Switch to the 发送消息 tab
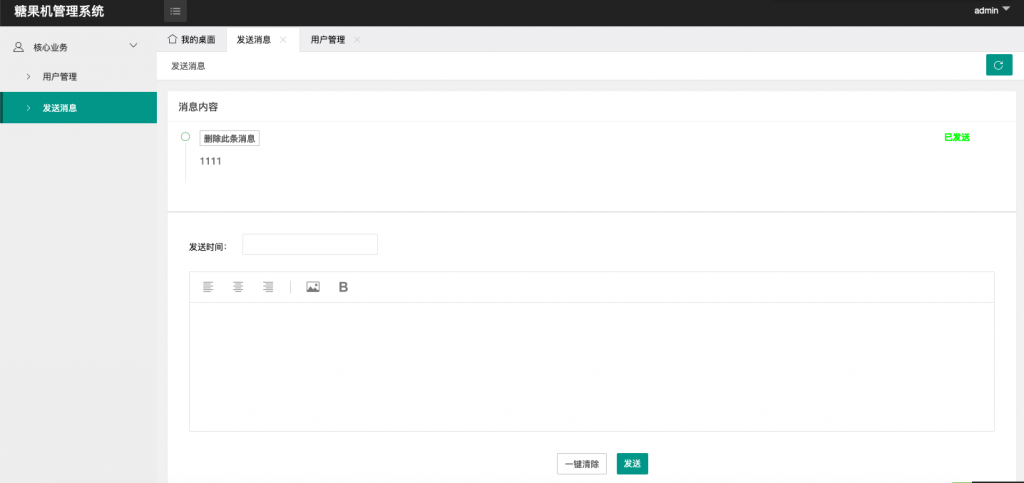The width and height of the screenshot is (1024, 483). [x=263, y=40]
